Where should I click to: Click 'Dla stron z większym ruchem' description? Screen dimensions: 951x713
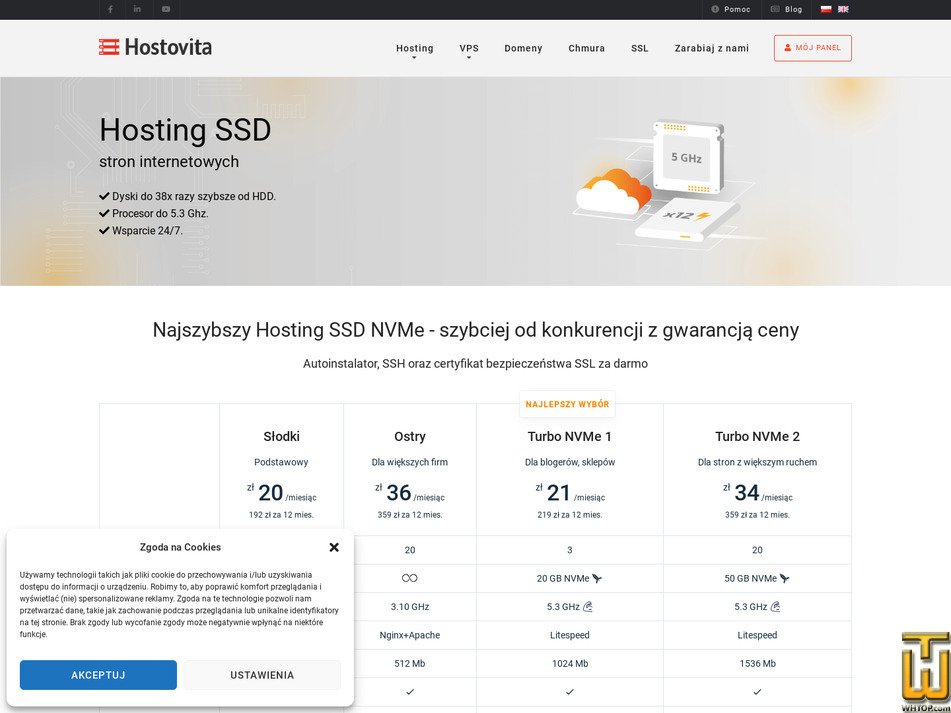click(x=757, y=462)
